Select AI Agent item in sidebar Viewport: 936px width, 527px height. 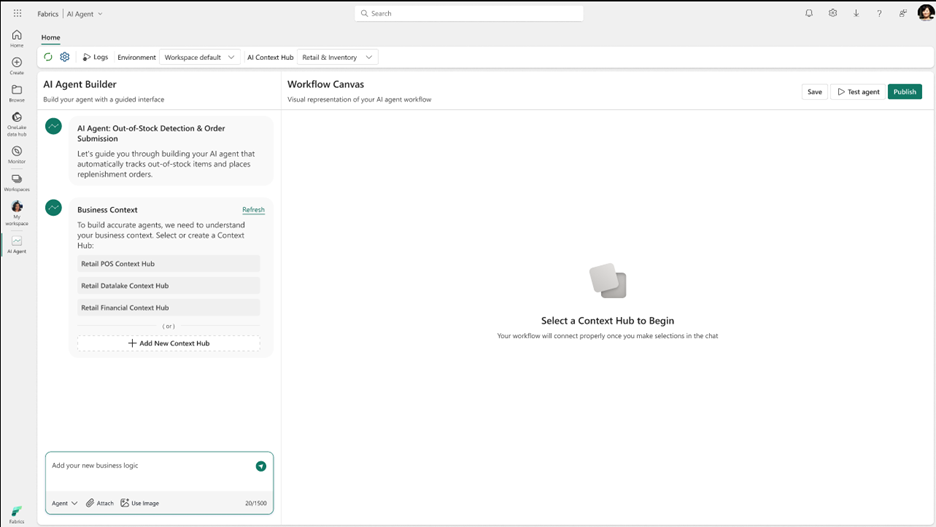click(x=17, y=245)
